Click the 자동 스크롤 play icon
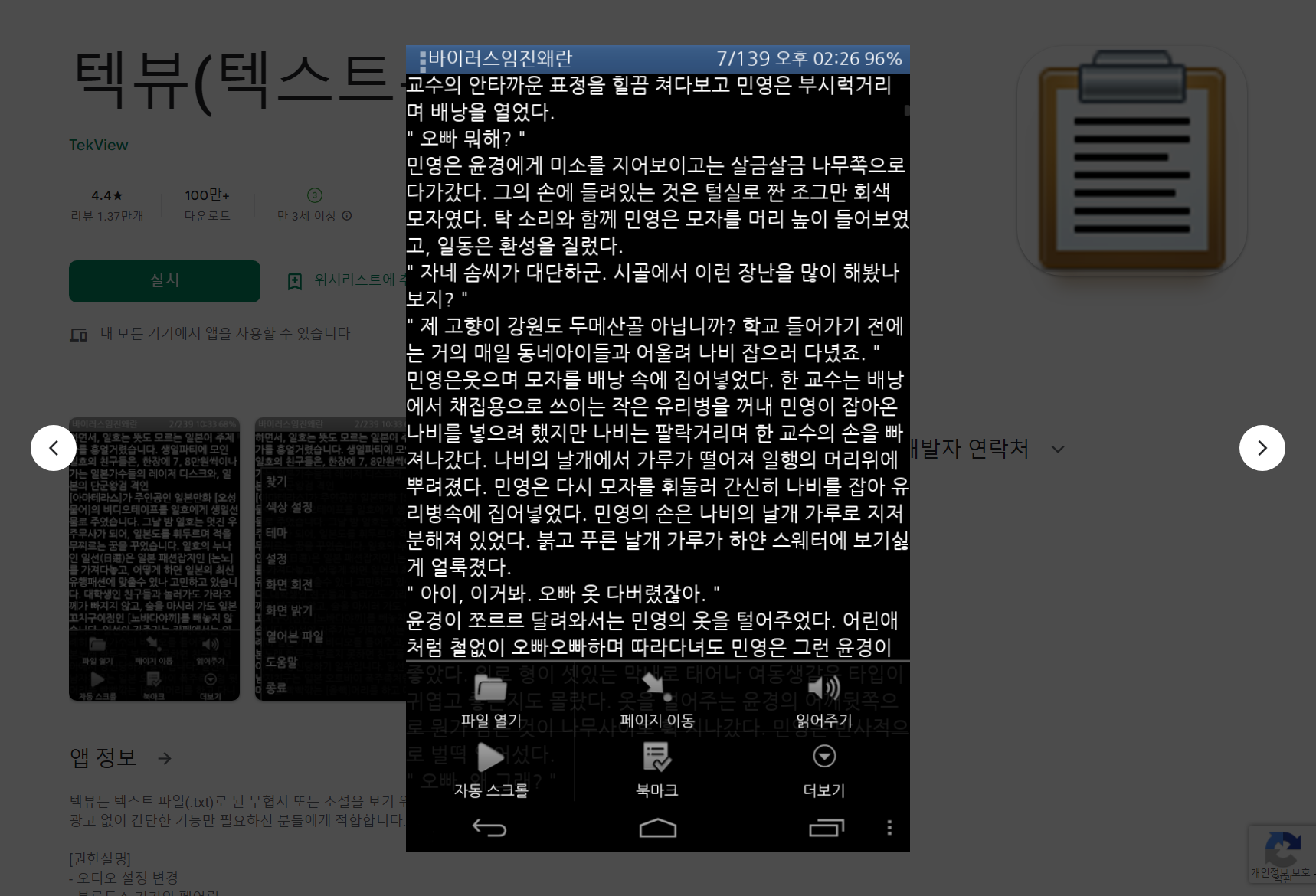The image size is (1316, 896). pyautogui.click(x=490, y=757)
